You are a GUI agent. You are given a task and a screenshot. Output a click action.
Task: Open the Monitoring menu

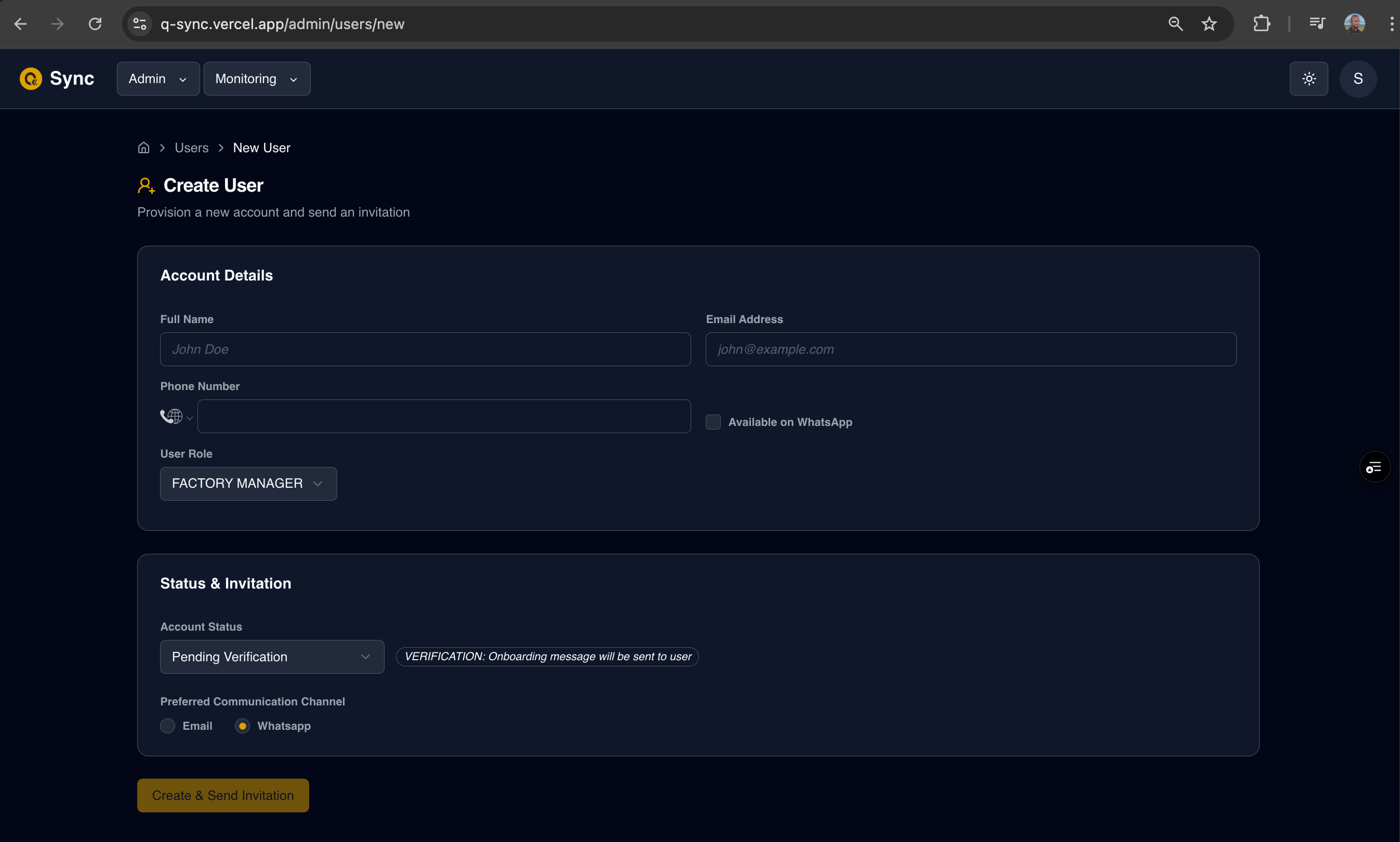point(257,78)
